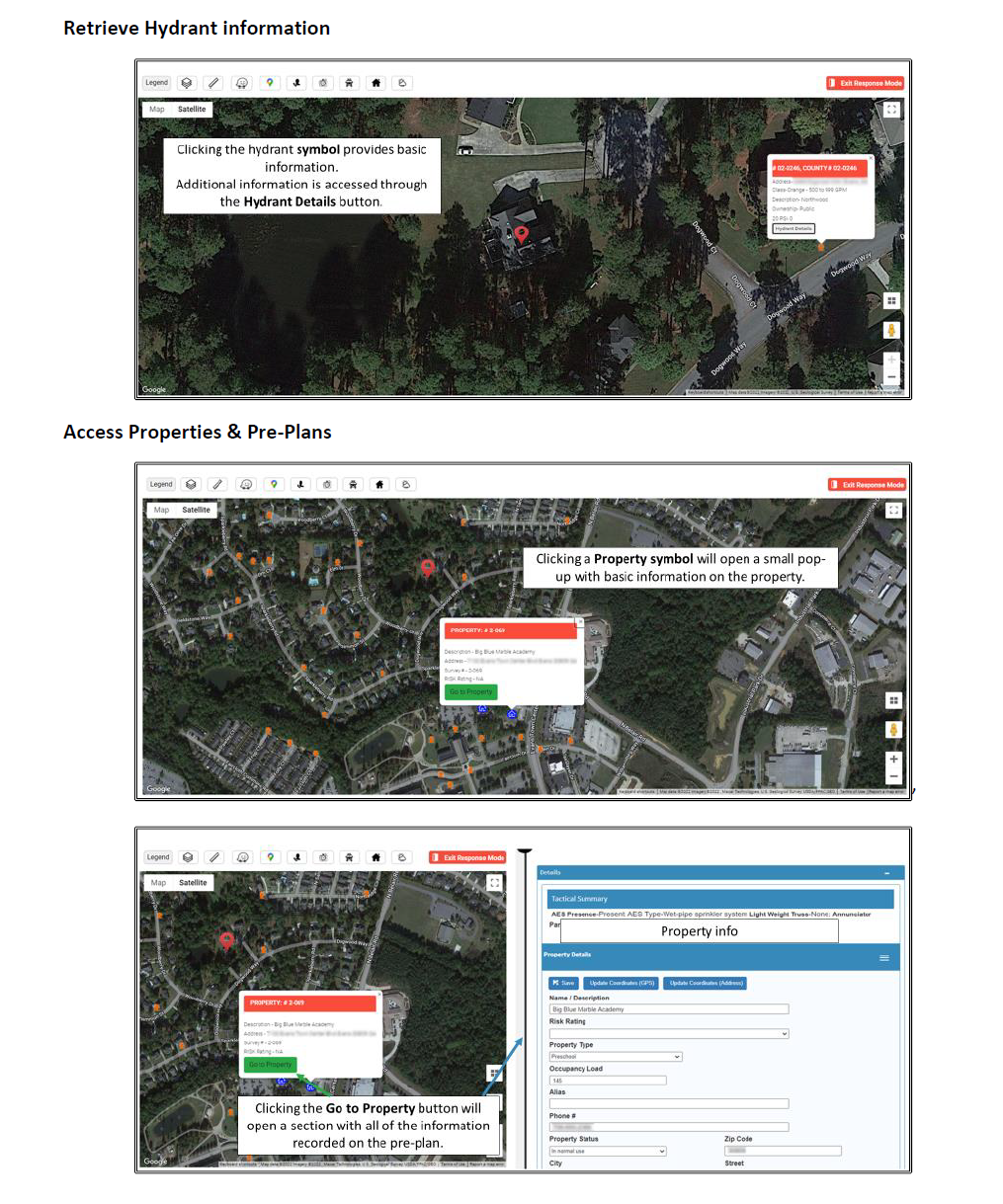
Task: Toggle fullscreen on the Property symbol map
Action: (893, 511)
